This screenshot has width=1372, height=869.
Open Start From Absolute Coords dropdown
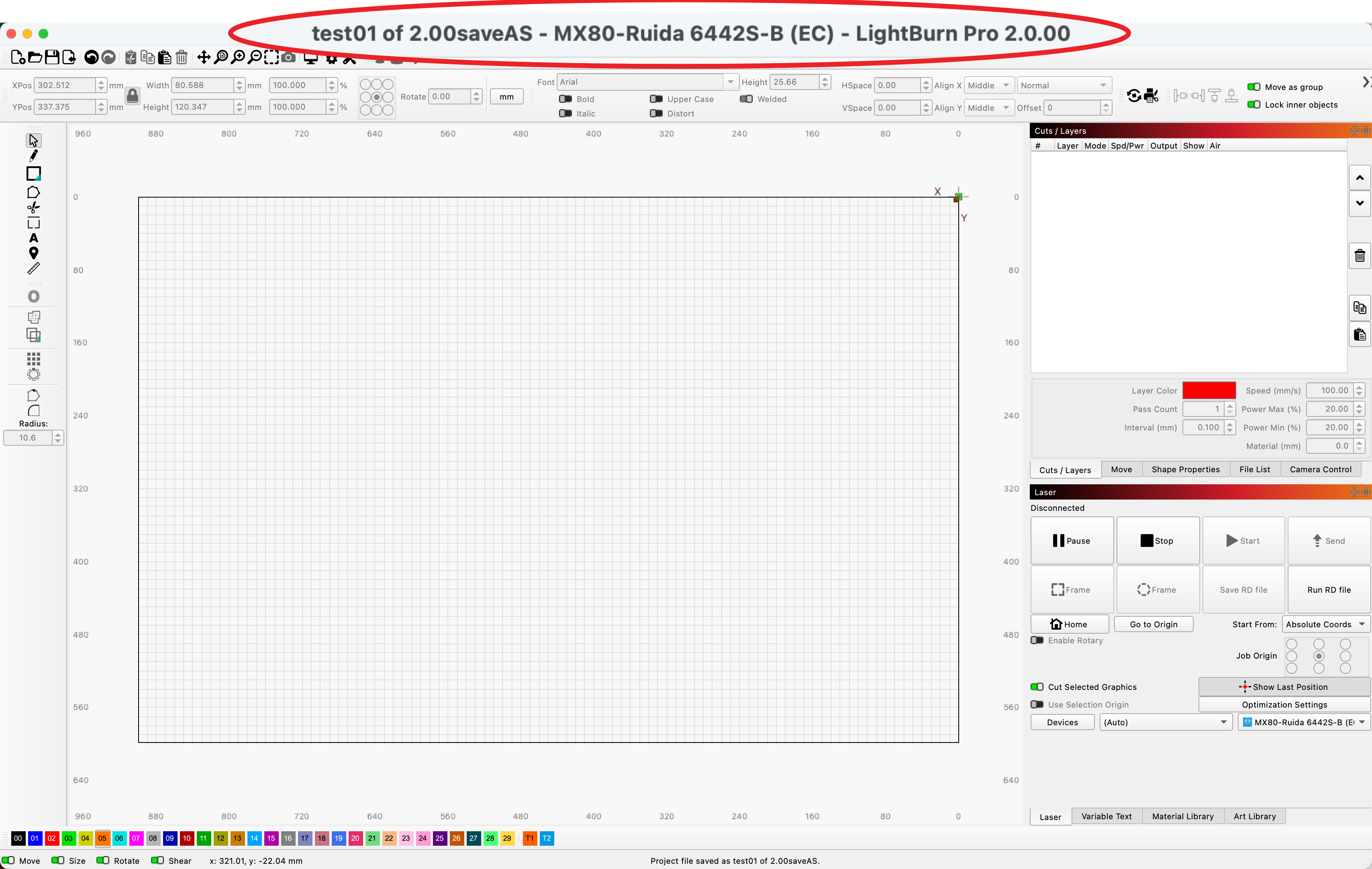(x=1326, y=624)
